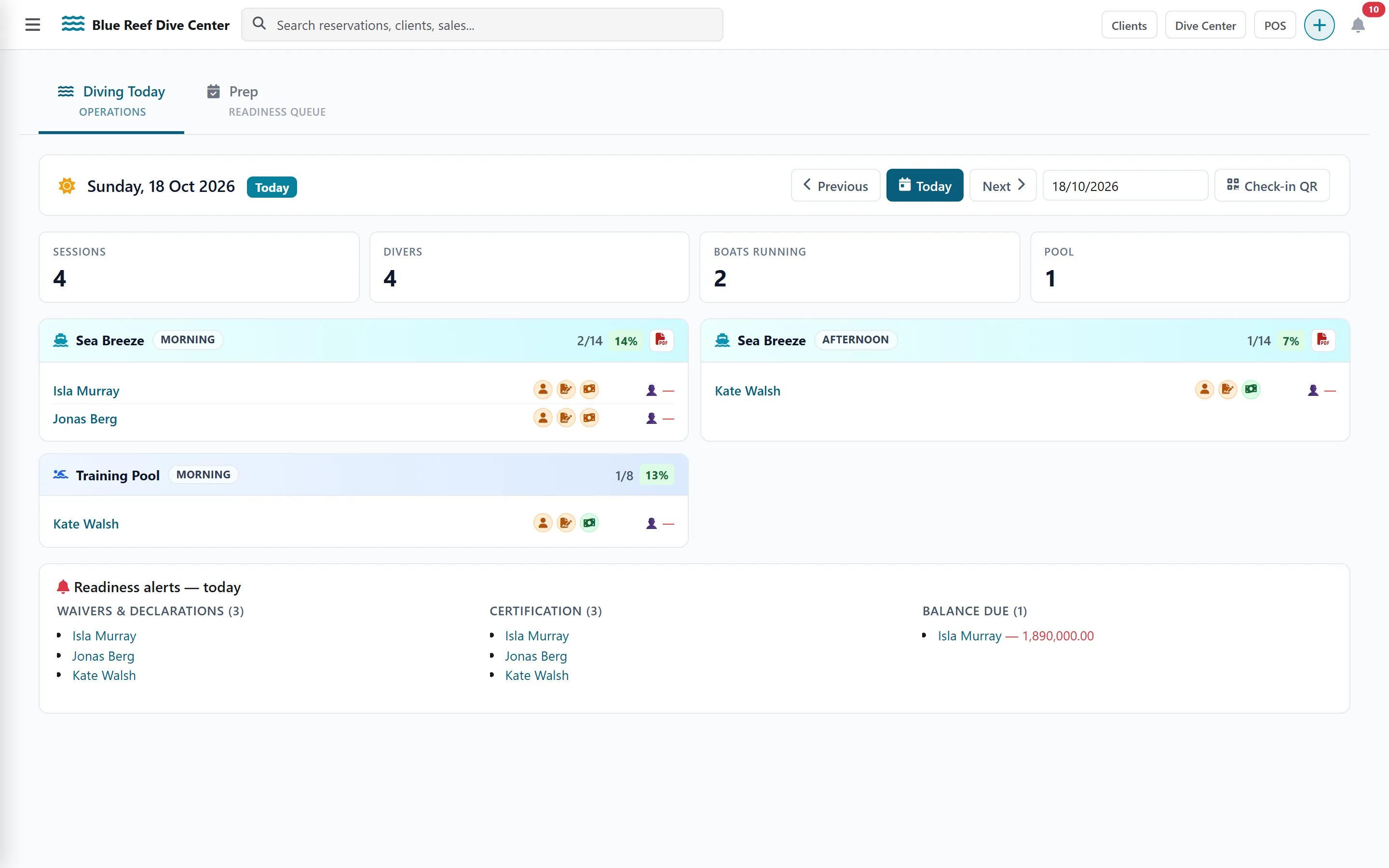This screenshot has width=1389, height=868.
Task: Open the Check-in QR button
Action: [1272, 186]
